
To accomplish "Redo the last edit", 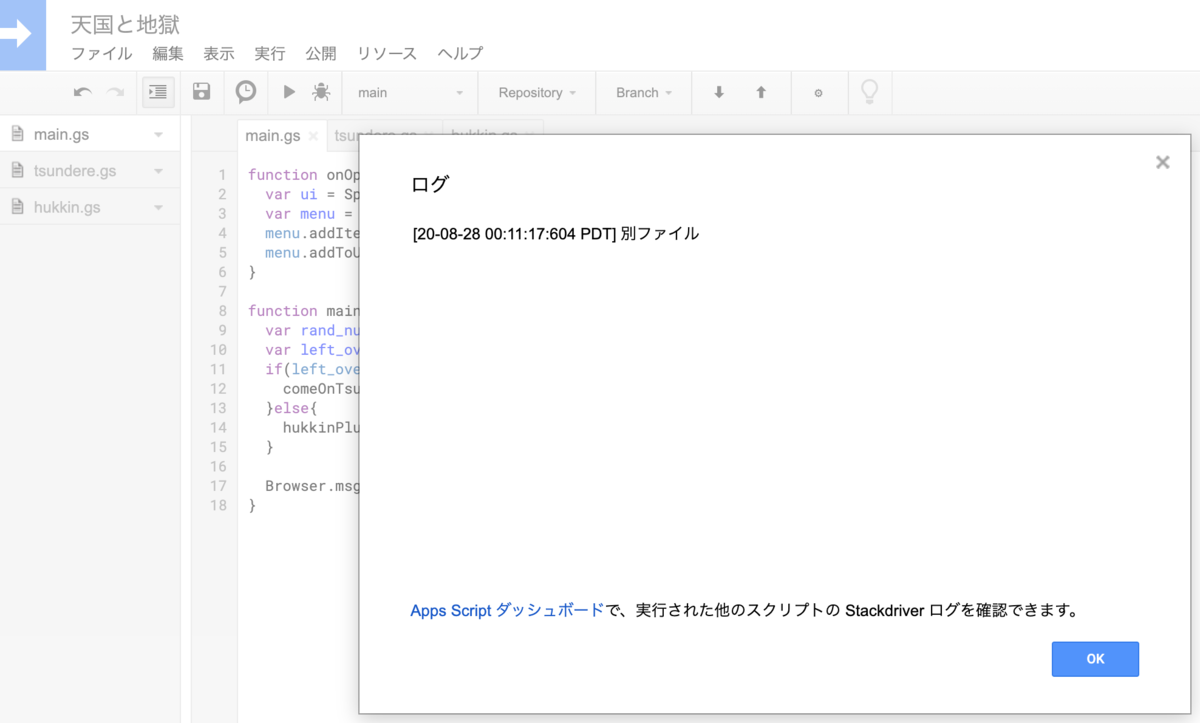I will point(116,92).
